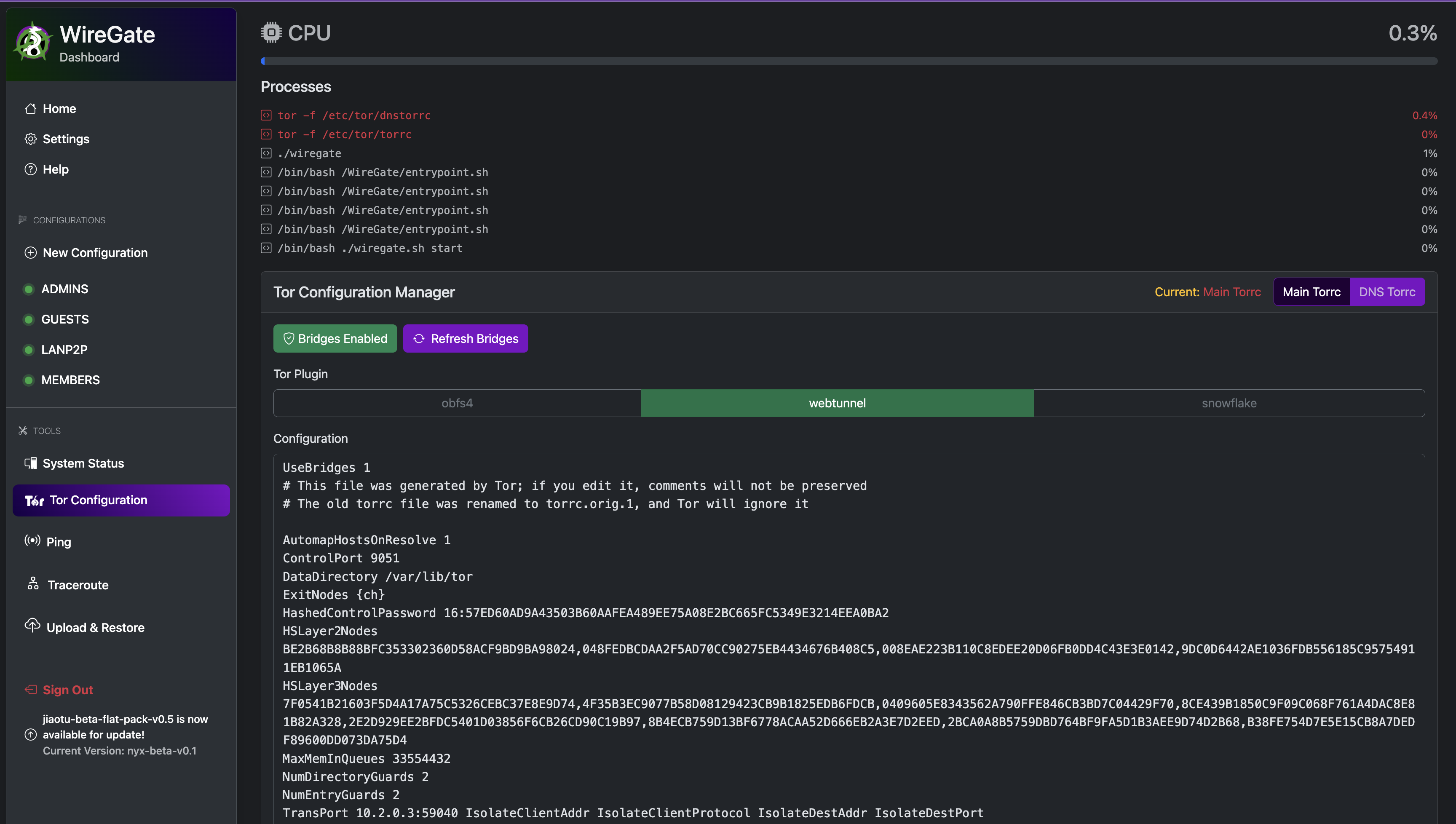
Task: Click the New Configuration plus icon
Action: [x=31, y=252]
